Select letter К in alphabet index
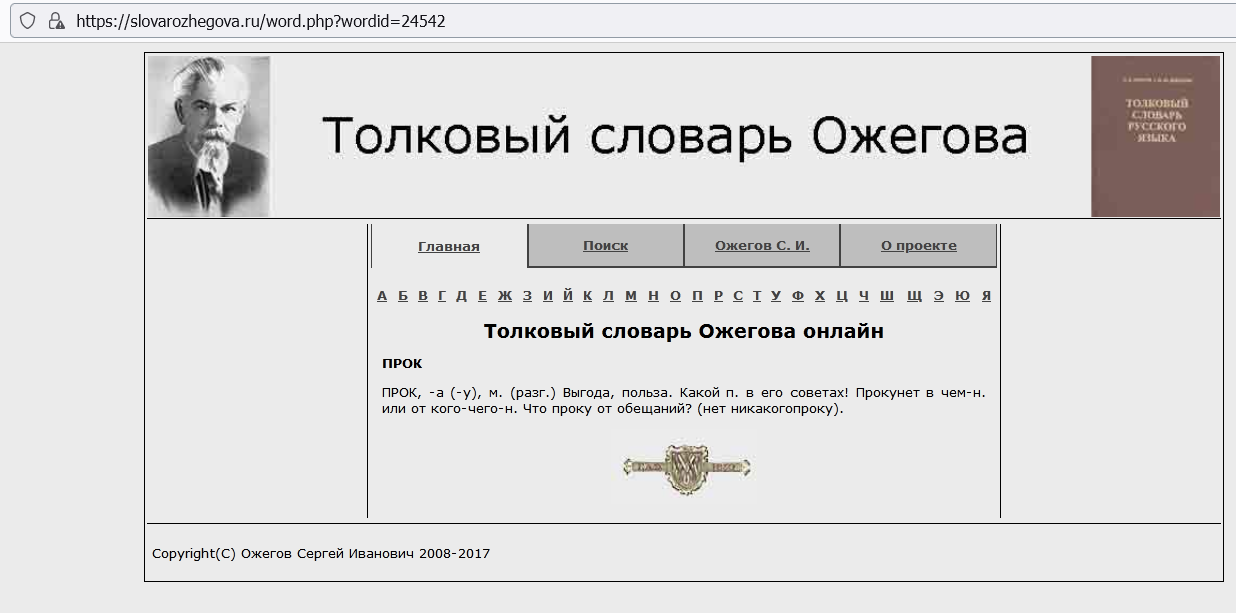 [x=587, y=295]
